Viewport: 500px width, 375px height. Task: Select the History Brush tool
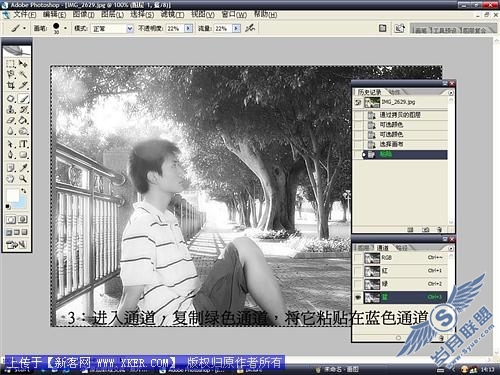[23, 109]
